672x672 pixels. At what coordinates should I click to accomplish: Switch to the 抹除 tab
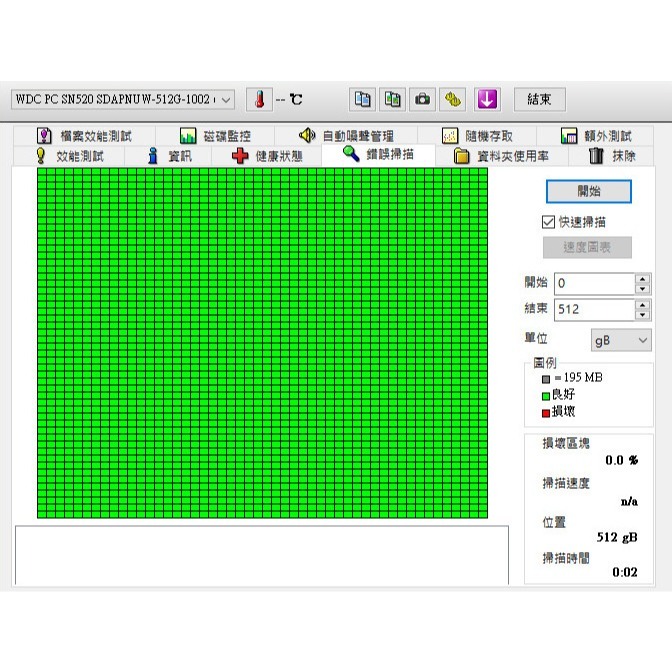612,156
